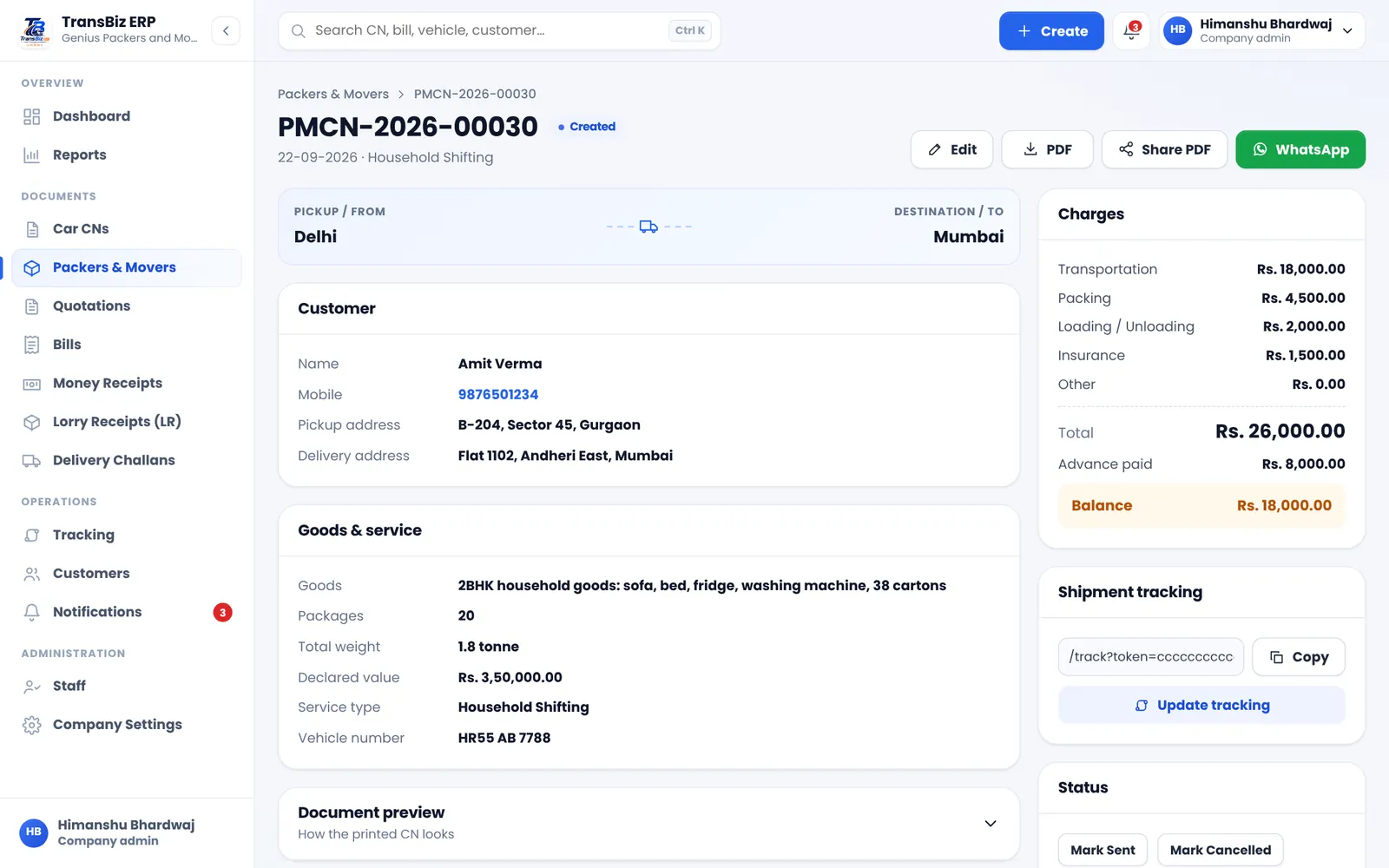Click the Bills receipt icon

[32, 345]
